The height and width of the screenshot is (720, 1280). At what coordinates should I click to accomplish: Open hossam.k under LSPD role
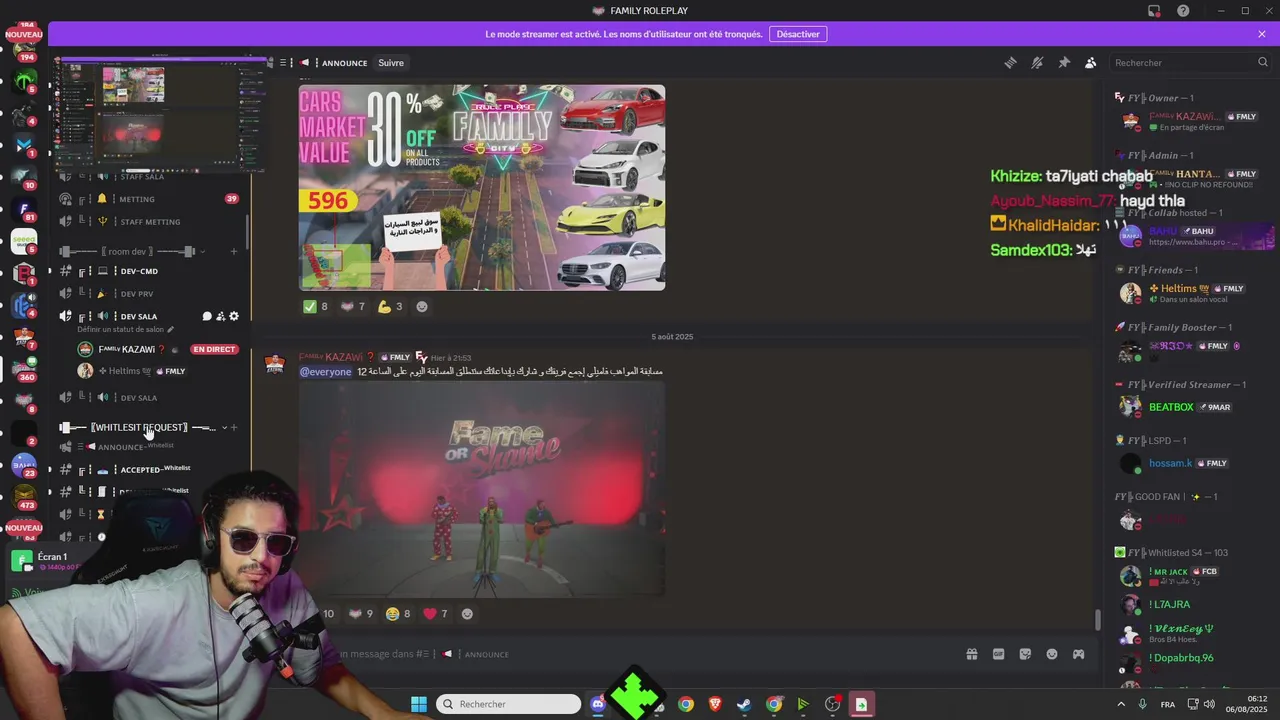click(x=1190, y=464)
